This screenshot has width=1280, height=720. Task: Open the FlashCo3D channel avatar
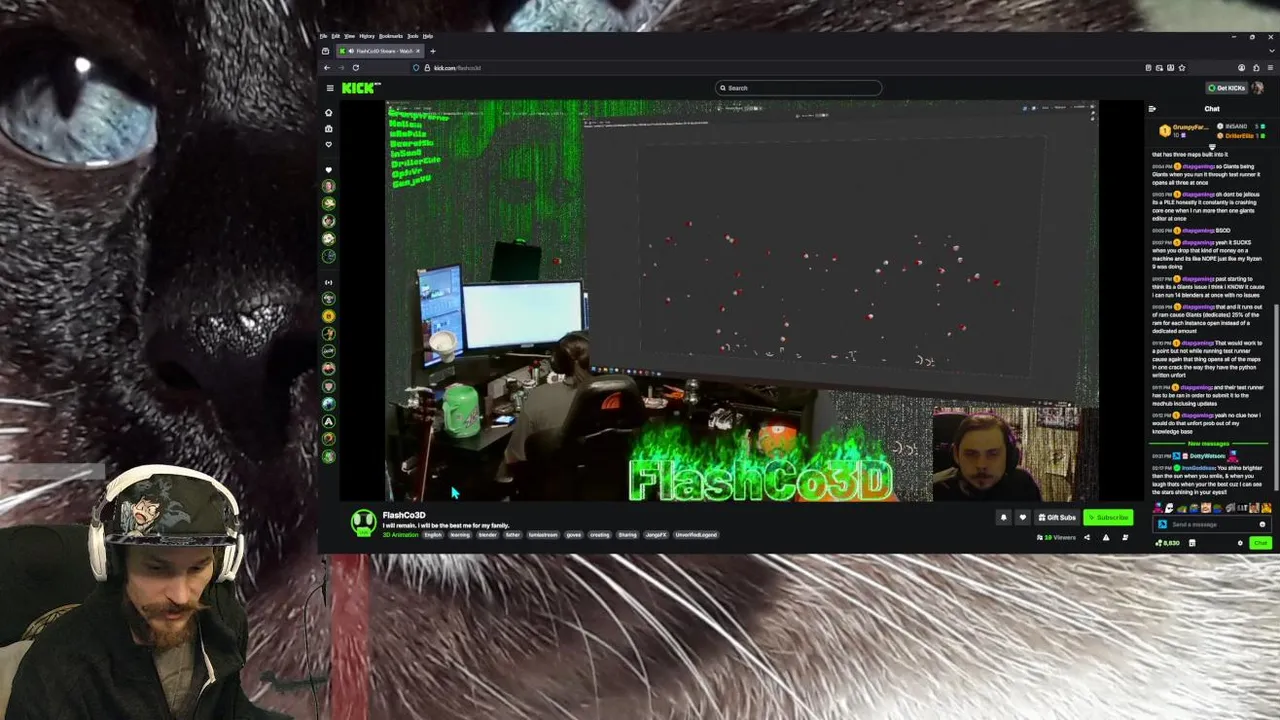pyautogui.click(x=364, y=522)
